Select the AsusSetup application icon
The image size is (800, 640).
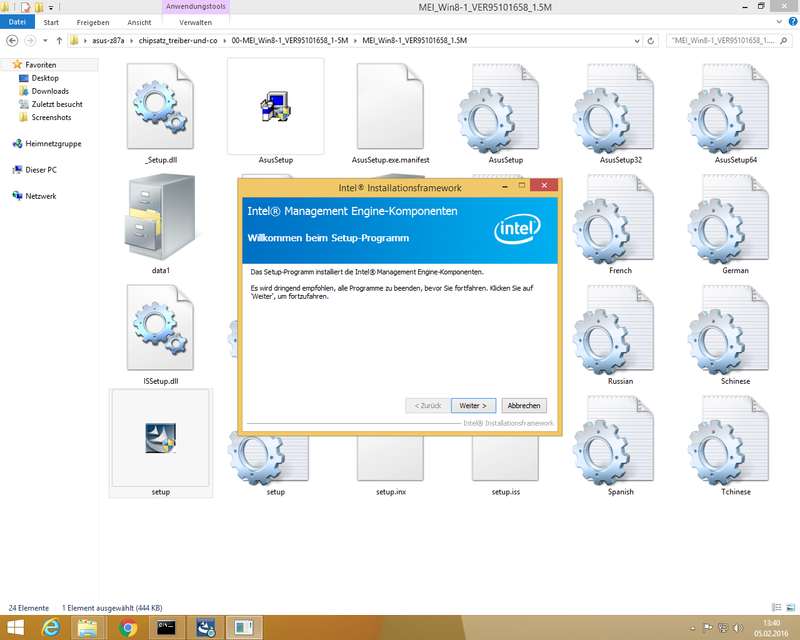276,106
